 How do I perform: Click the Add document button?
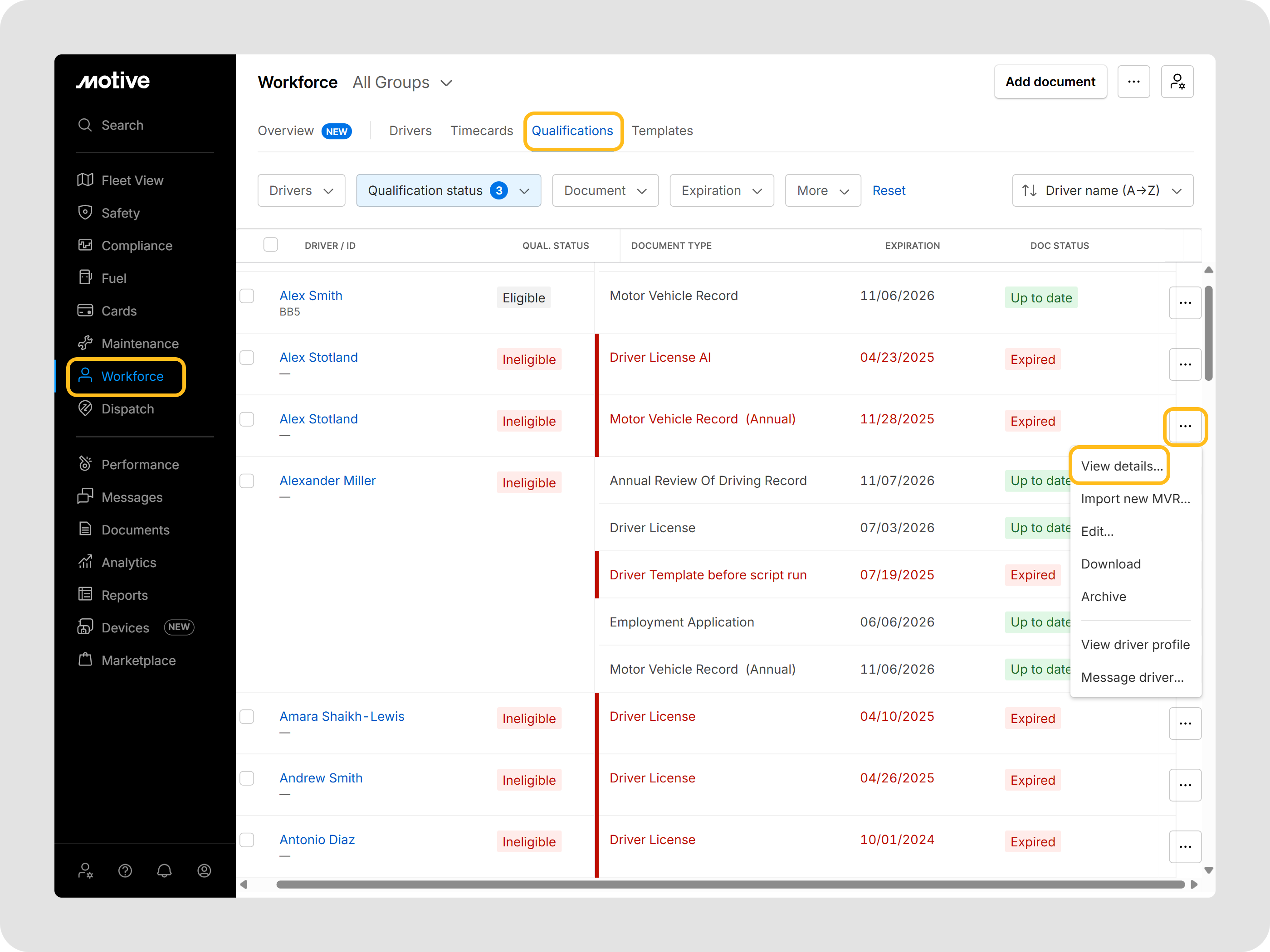point(1050,82)
